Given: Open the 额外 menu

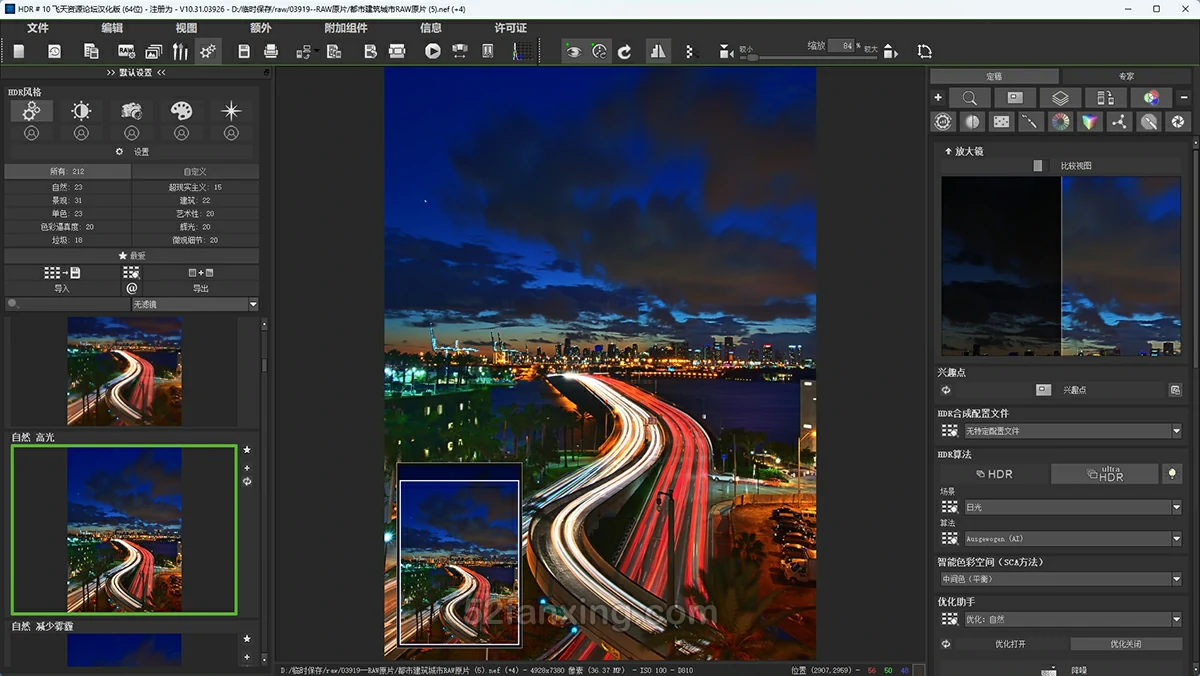Looking at the screenshot, I should tap(260, 28).
